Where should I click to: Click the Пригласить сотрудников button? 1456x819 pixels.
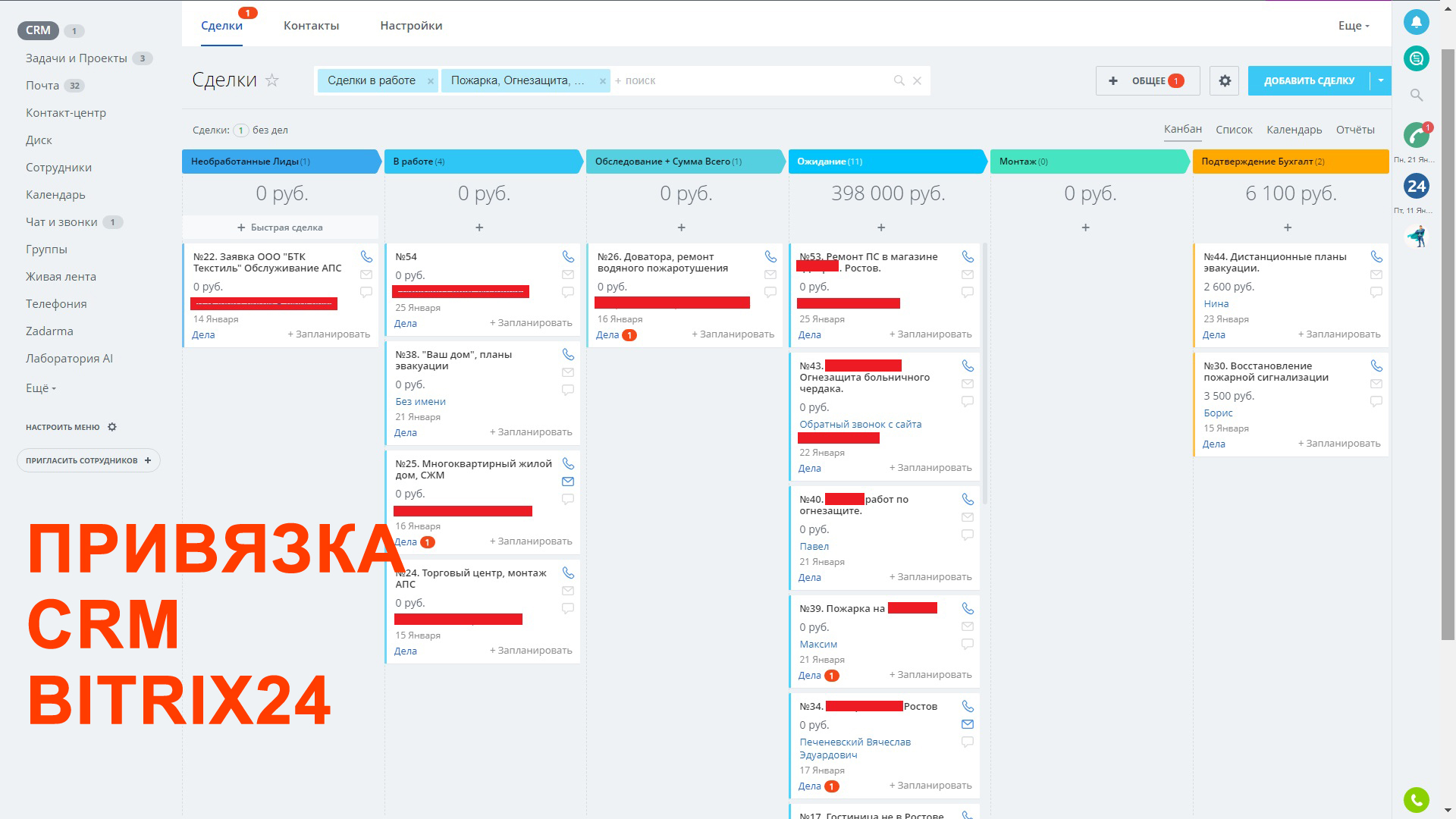[88, 460]
